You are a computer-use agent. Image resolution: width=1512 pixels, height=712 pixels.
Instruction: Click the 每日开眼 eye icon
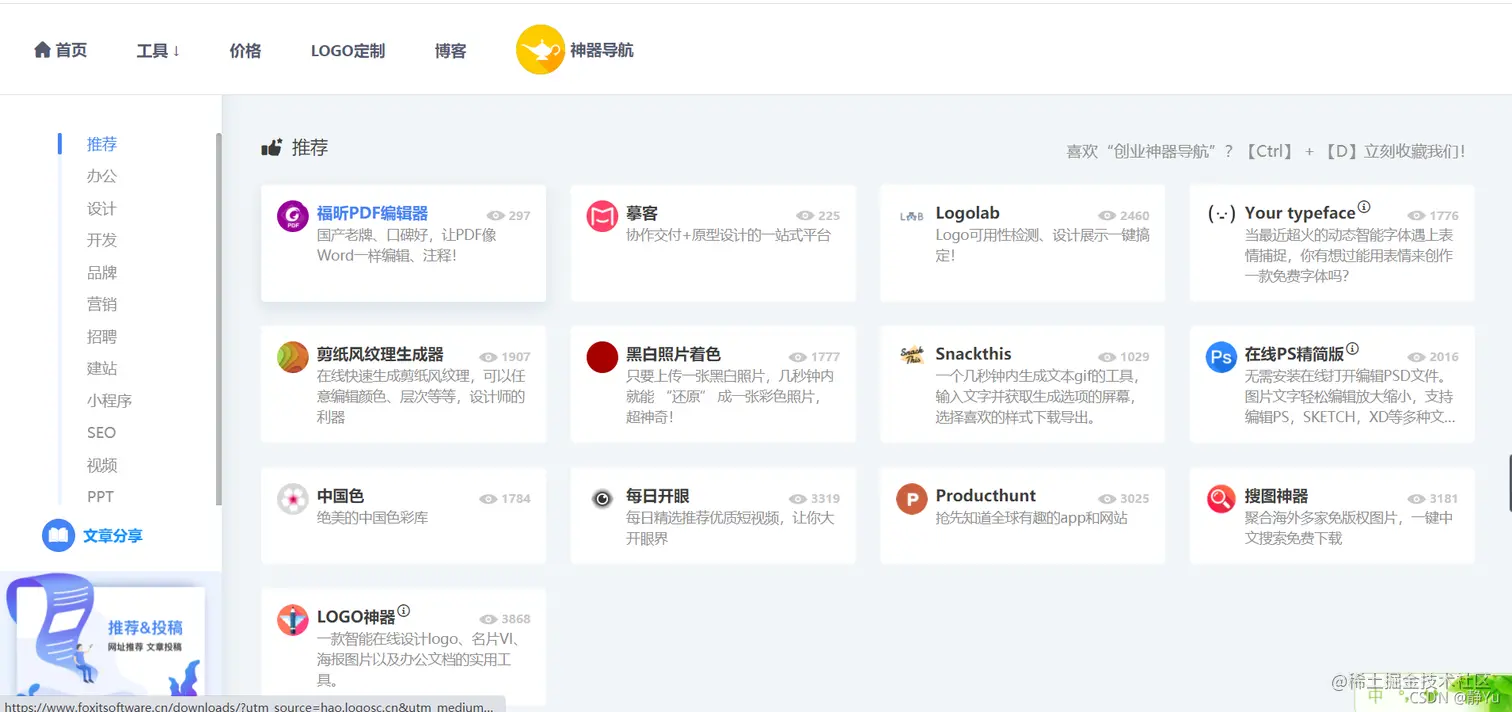[x=602, y=498]
